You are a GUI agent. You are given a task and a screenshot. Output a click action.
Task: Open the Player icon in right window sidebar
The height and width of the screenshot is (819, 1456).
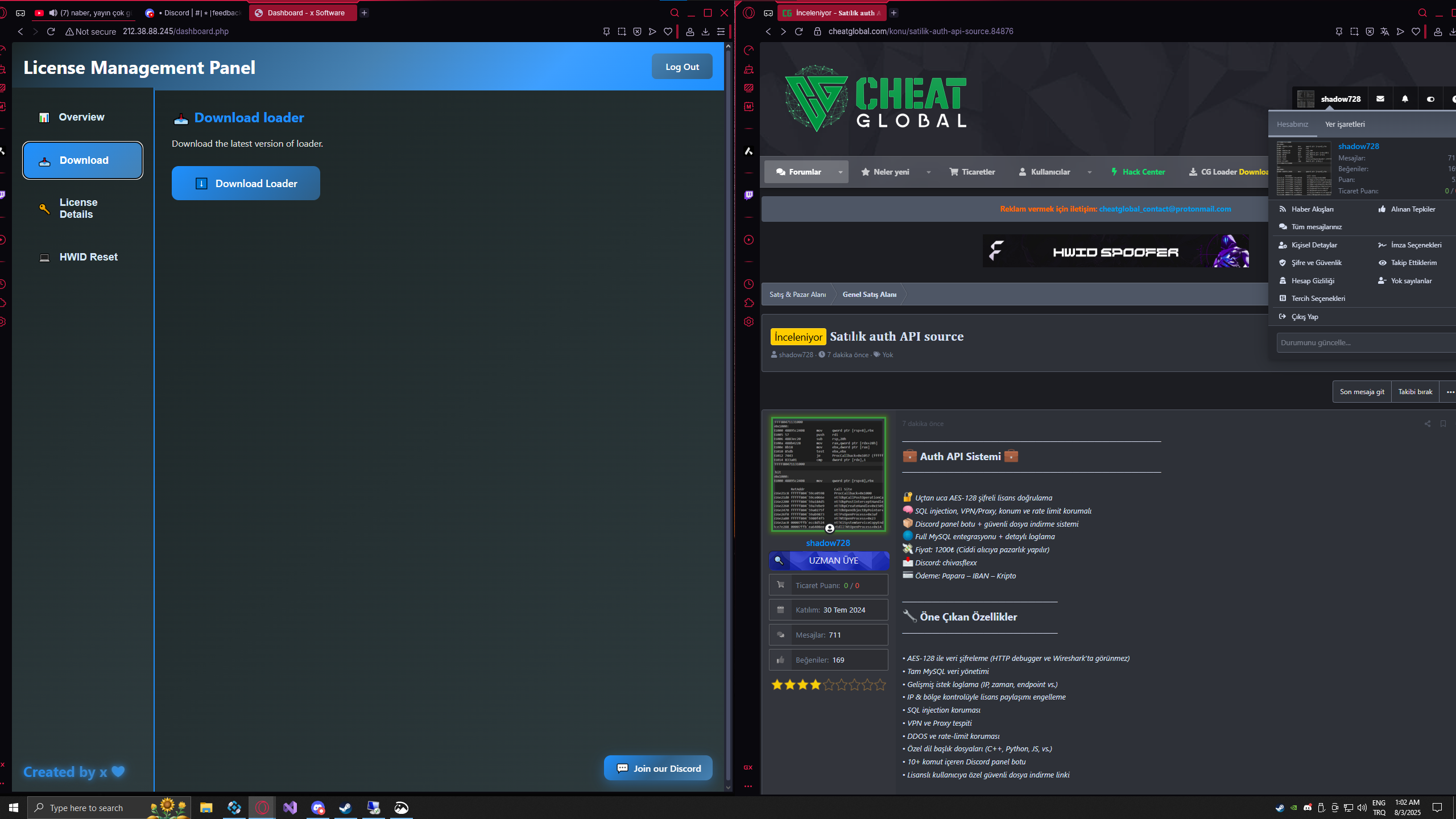pyautogui.click(x=748, y=239)
